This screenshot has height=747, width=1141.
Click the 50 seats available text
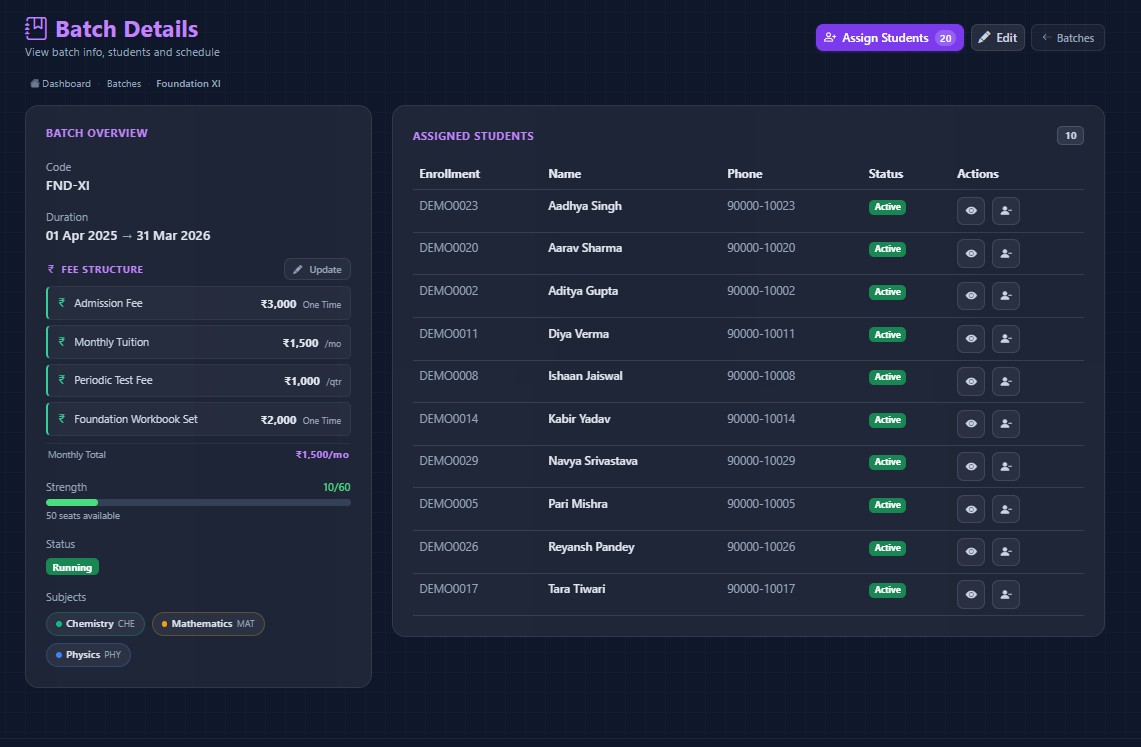point(83,516)
